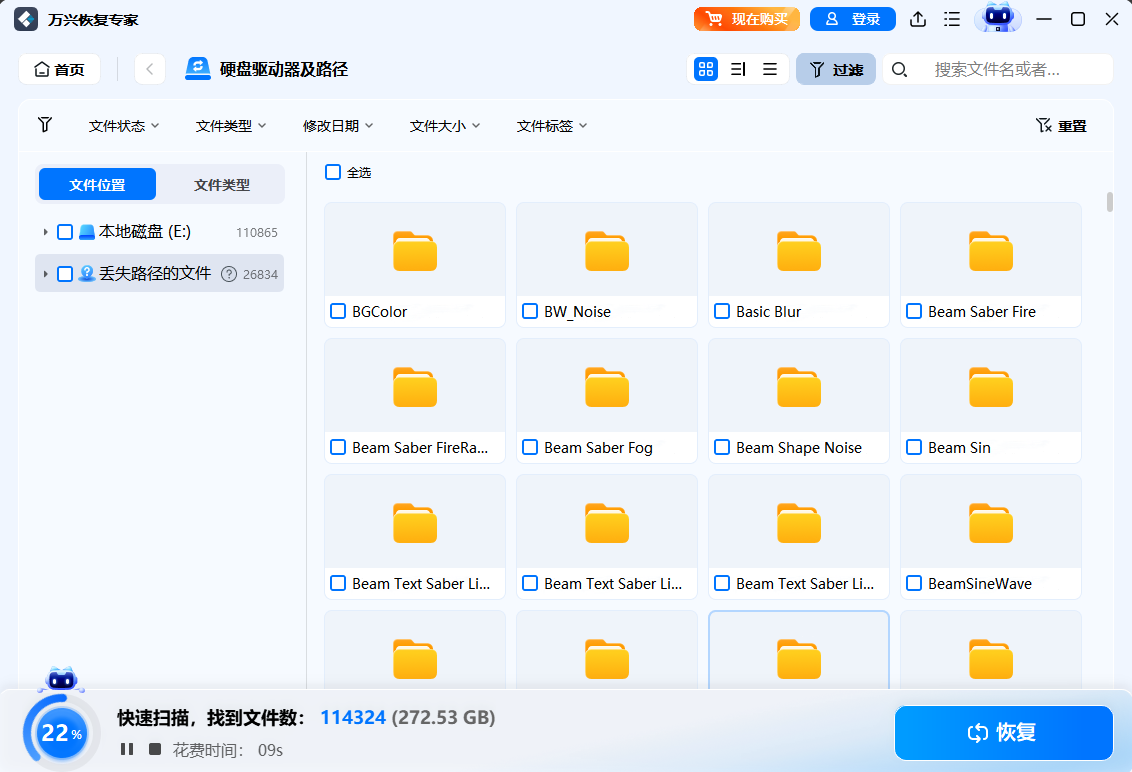Select the 本地磁盘 (E:) checkbox
Screen dimensions: 1132x772
65,232
